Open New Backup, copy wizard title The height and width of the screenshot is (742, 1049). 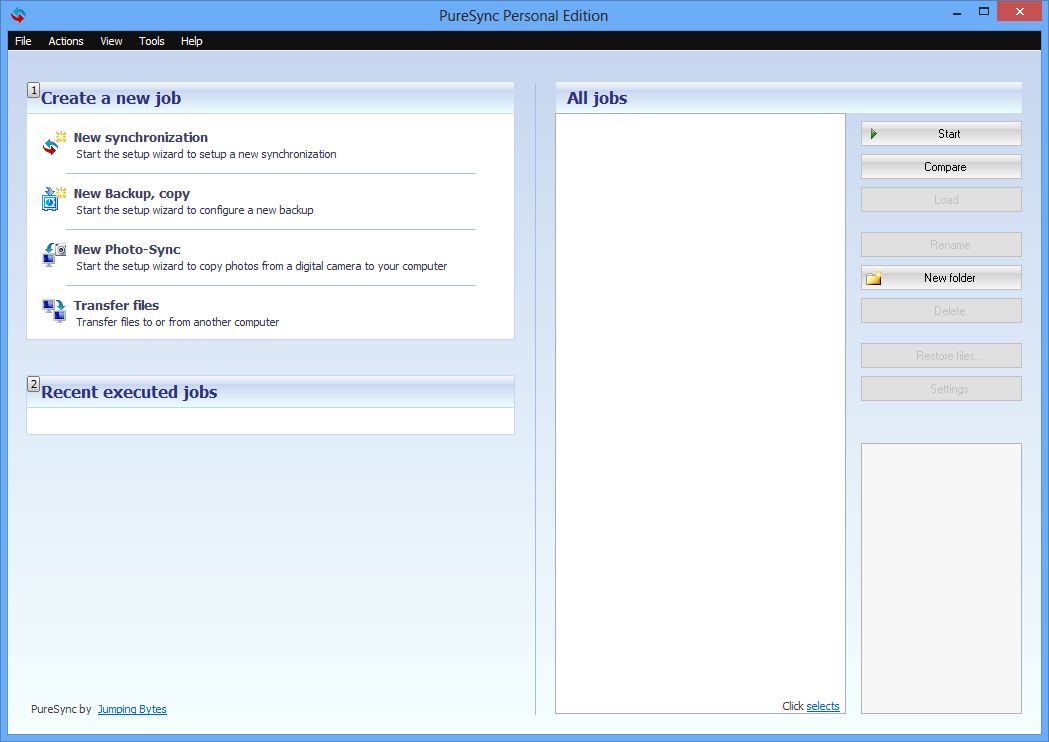point(132,193)
